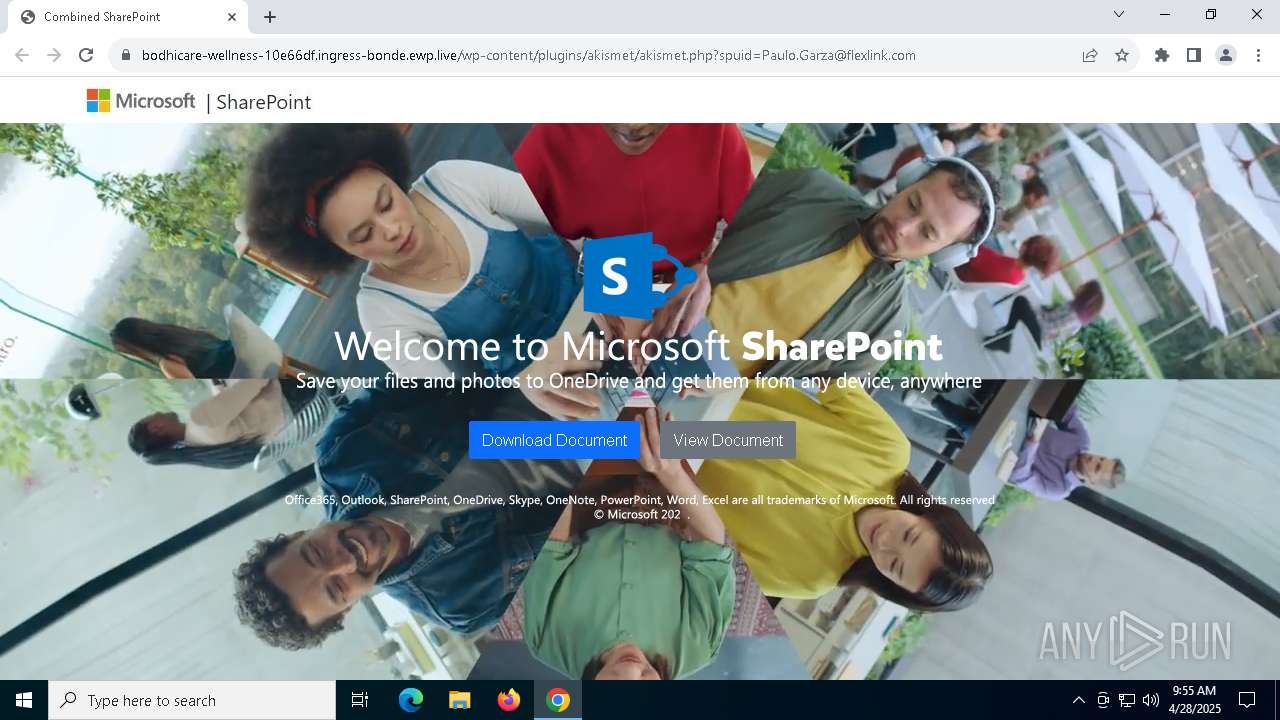Image resolution: width=1280 pixels, height=720 pixels.
Task: Show hidden system tray icons
Action: [1078, 700]
